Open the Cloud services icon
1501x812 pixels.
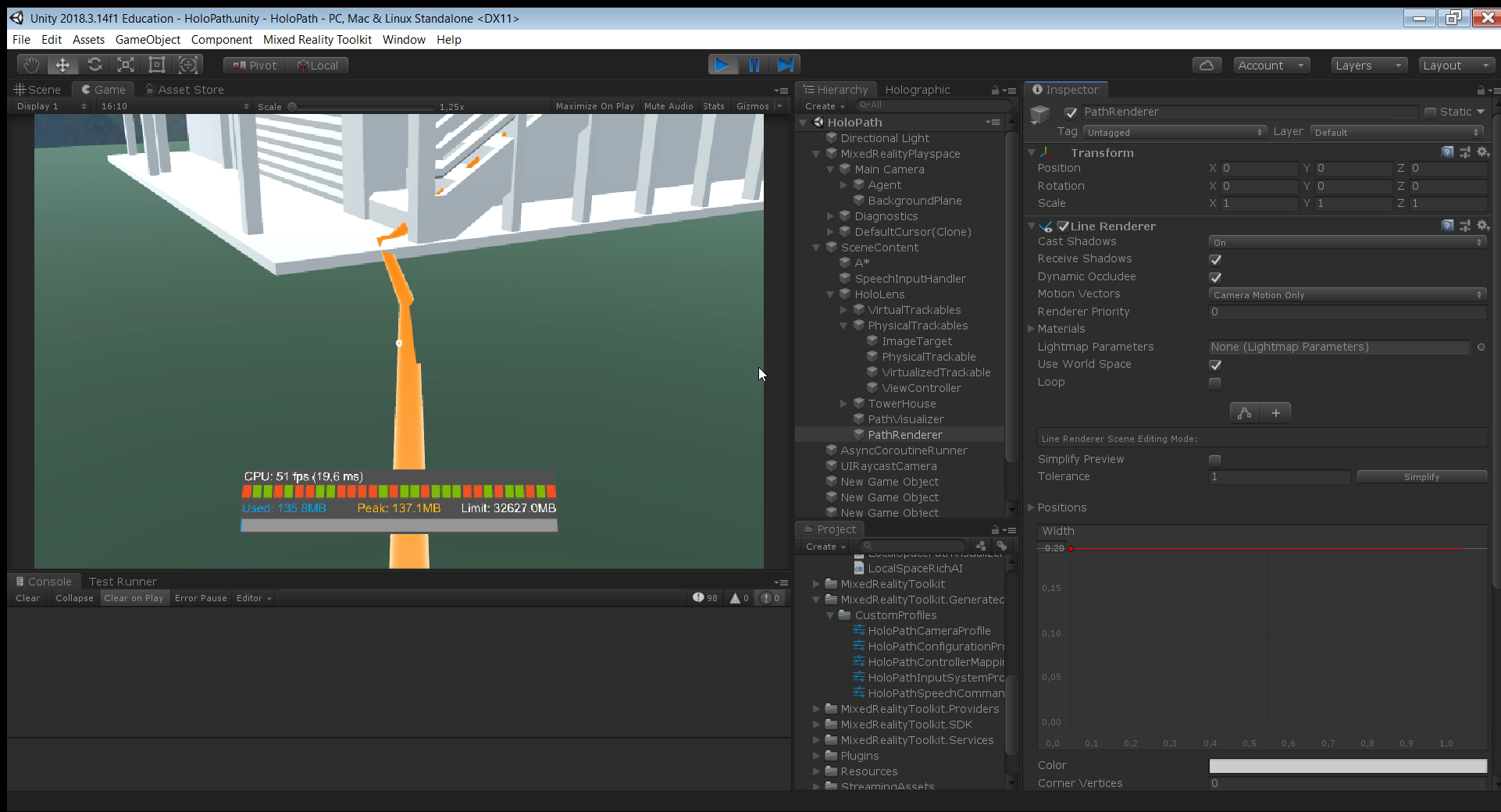coord(1207,66)
